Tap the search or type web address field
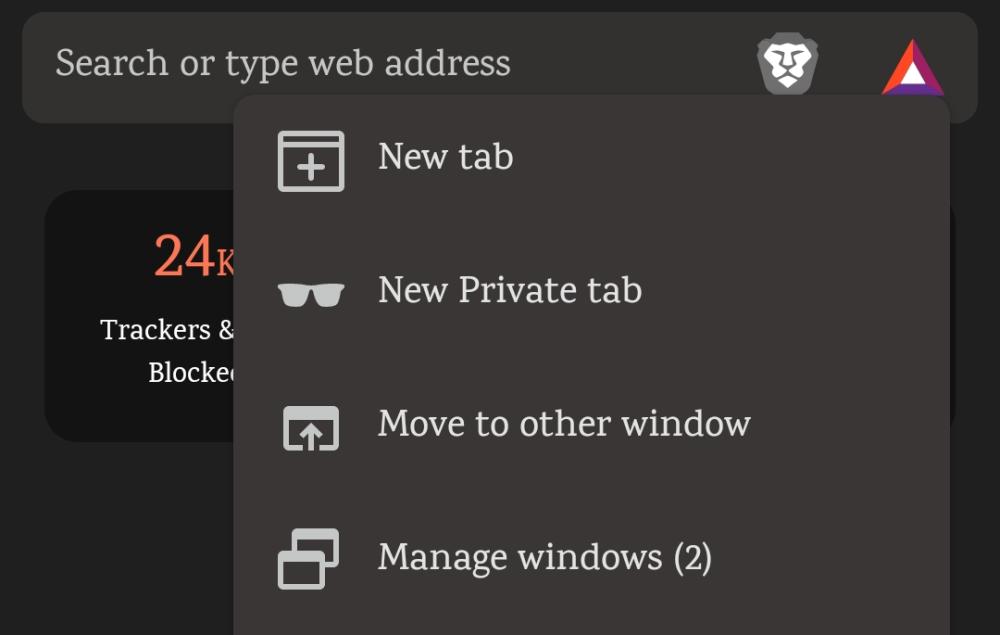The image size is (1000, 635). coord(283,63)
